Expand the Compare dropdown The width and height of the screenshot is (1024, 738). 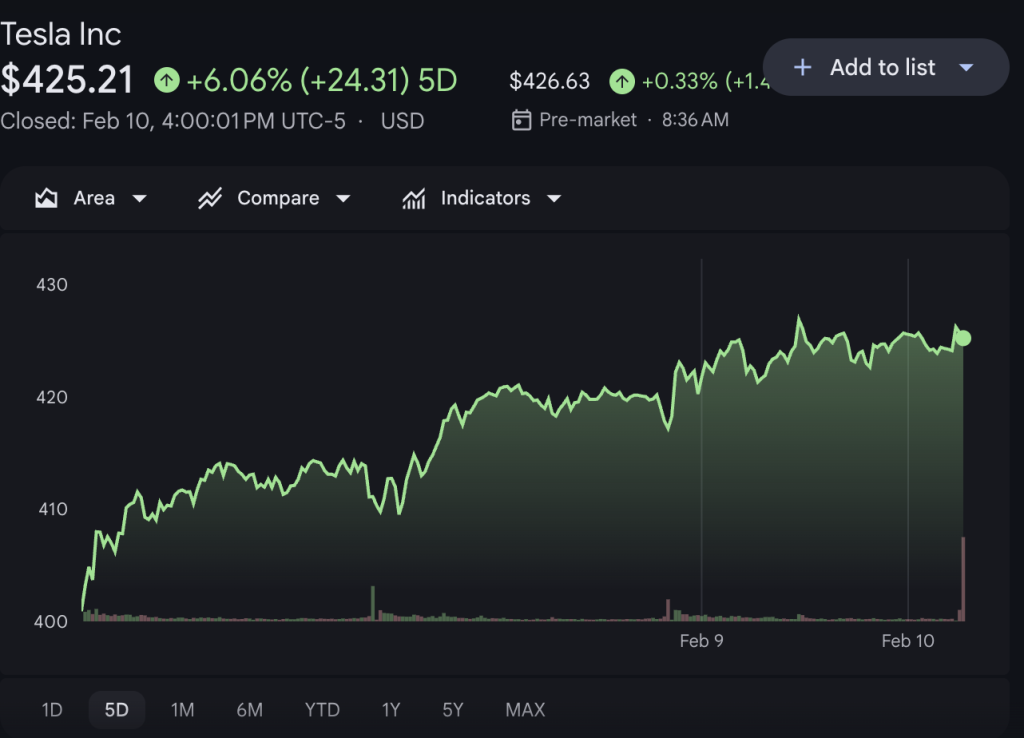[x=344, y=198]
